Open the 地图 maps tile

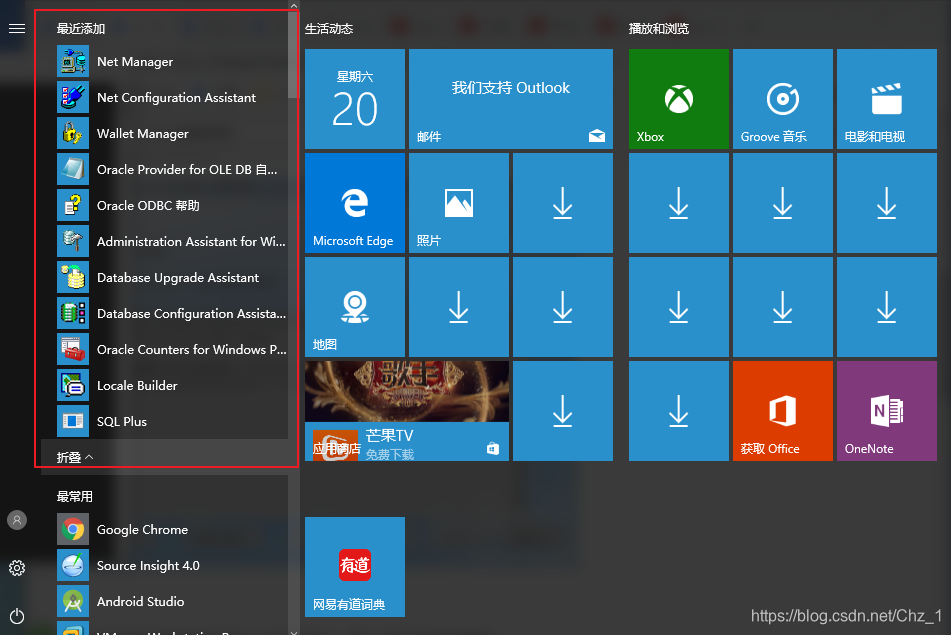[355, 307]
